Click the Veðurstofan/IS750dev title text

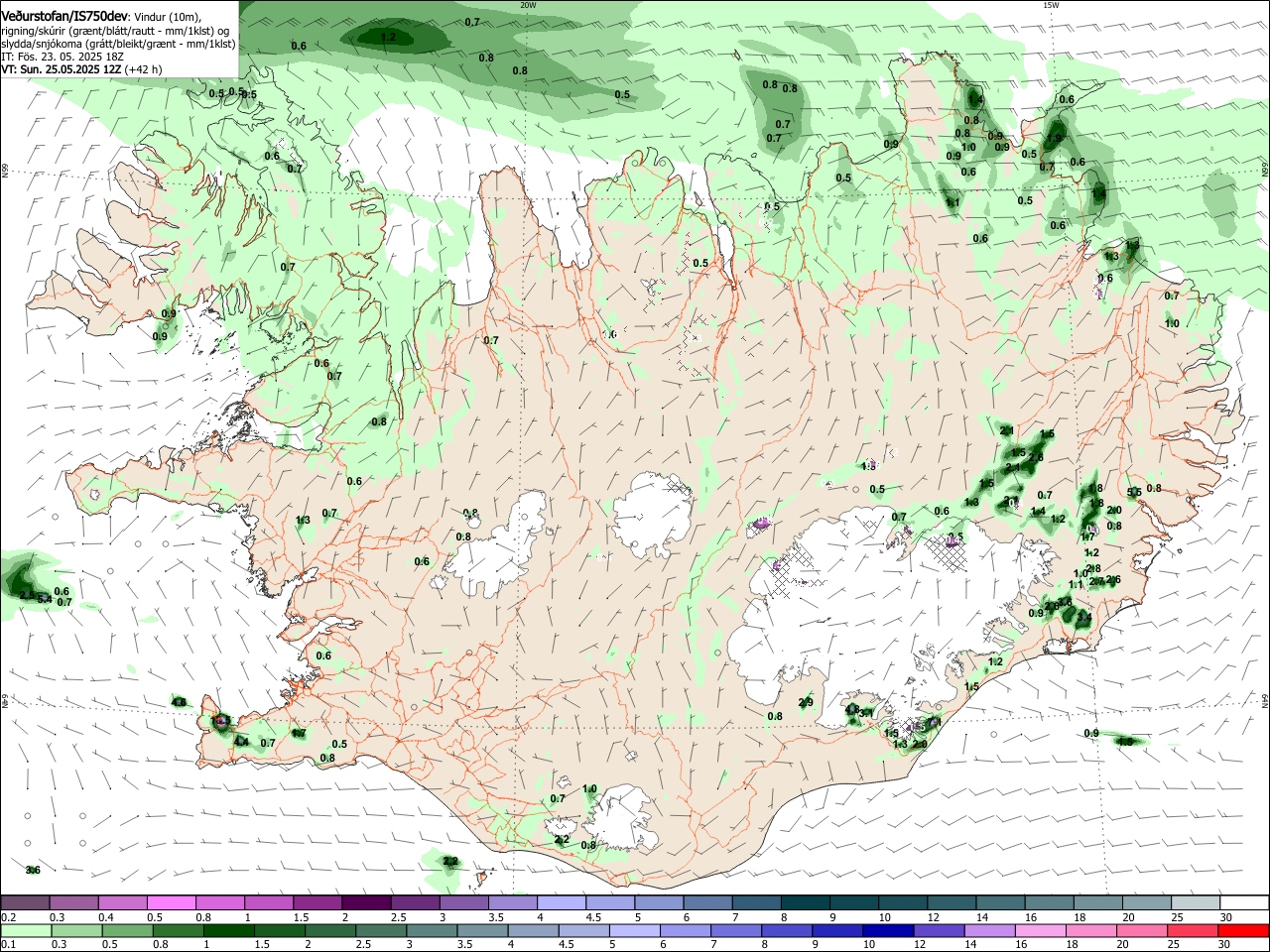tap(64, 16)
